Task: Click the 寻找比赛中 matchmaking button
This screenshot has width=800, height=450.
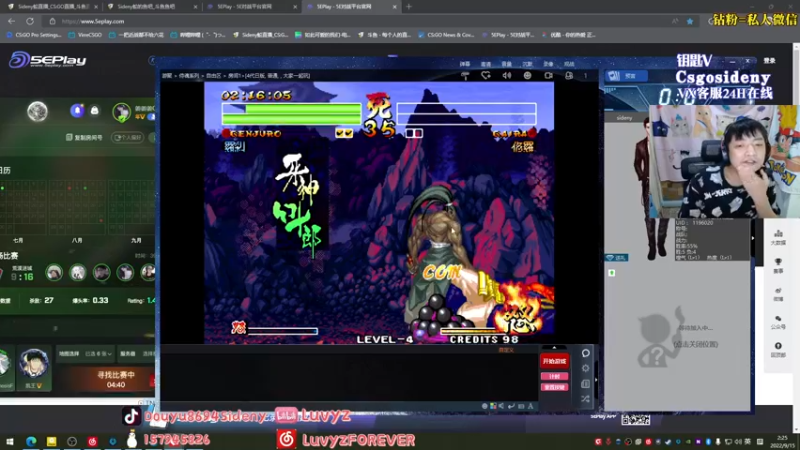Action: (x=116, y=379)
